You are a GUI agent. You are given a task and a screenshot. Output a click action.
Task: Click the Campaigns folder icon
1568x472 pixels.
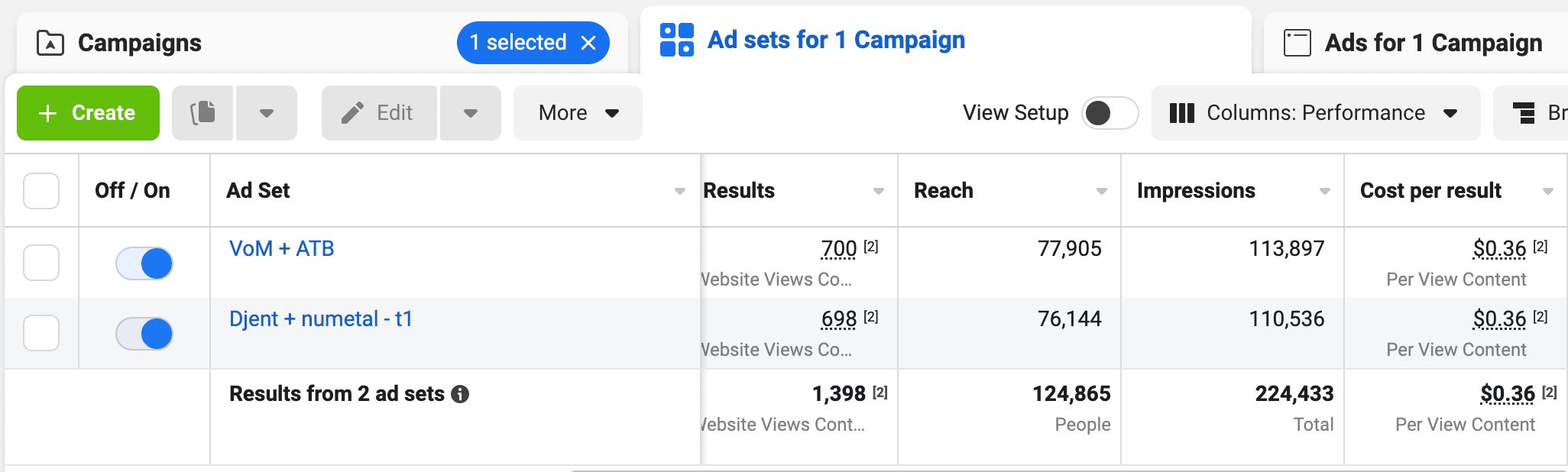pyautogui.click(x=50, y=43)
